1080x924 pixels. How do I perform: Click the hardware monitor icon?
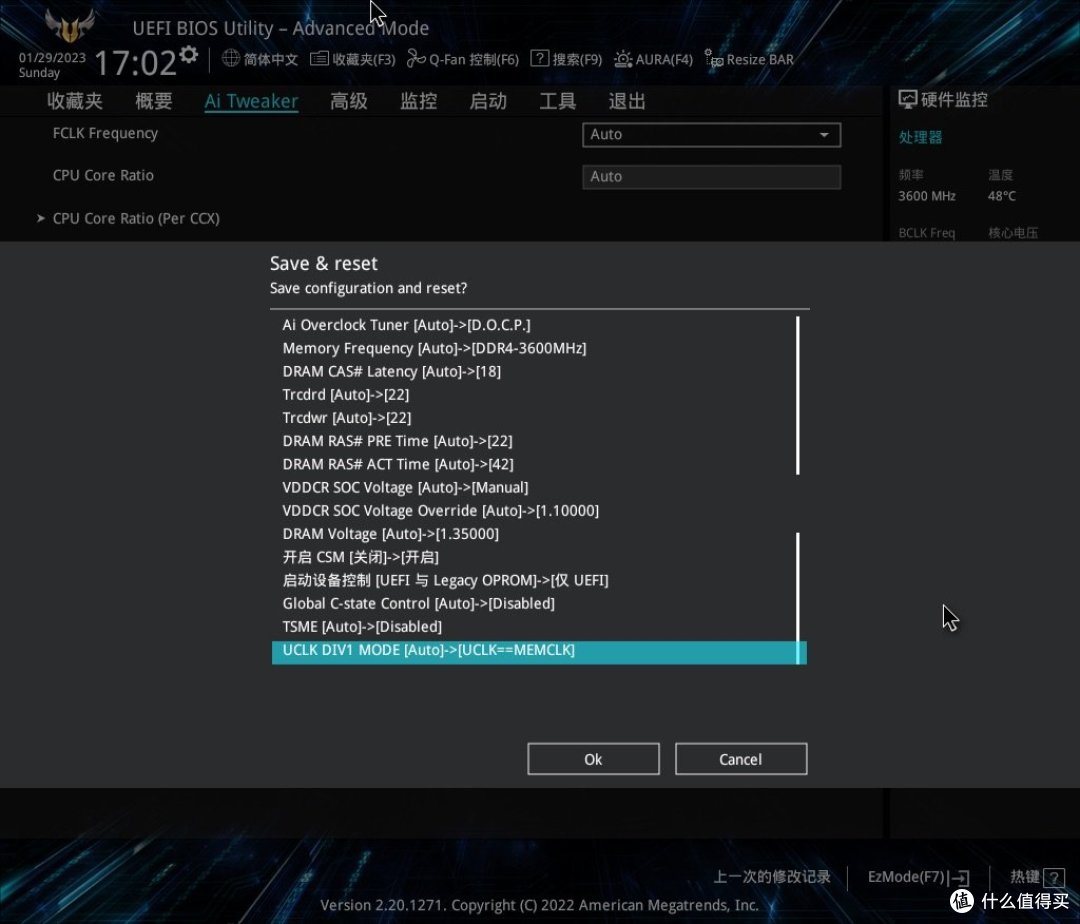coord(907,100)
